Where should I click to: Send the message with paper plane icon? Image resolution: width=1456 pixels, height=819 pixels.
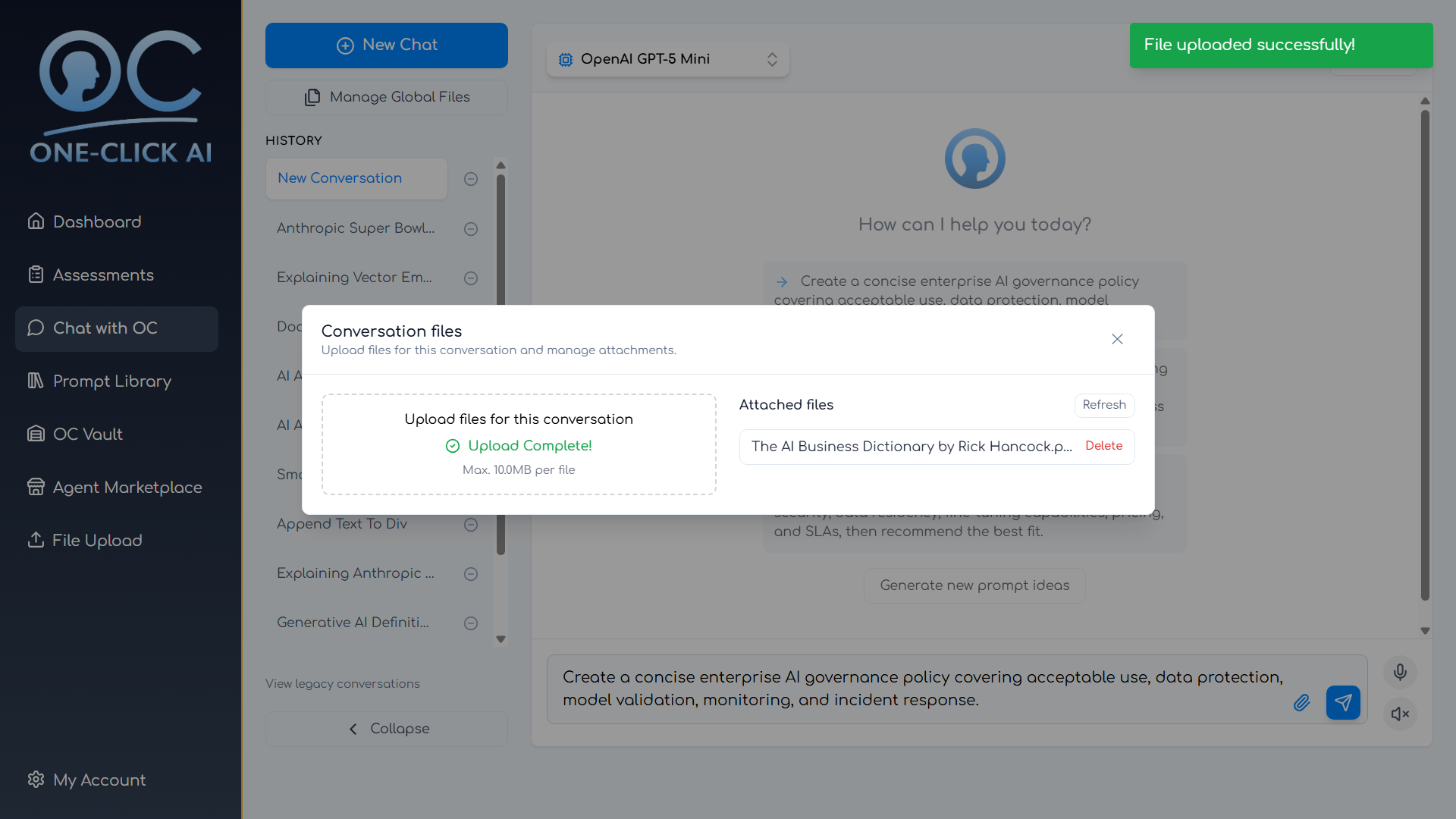coord(1342,703)
